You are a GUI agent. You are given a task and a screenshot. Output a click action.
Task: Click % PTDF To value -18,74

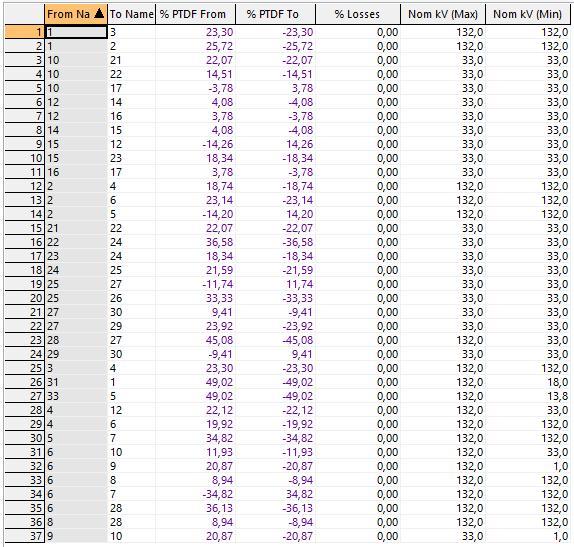tap(298, 186)
